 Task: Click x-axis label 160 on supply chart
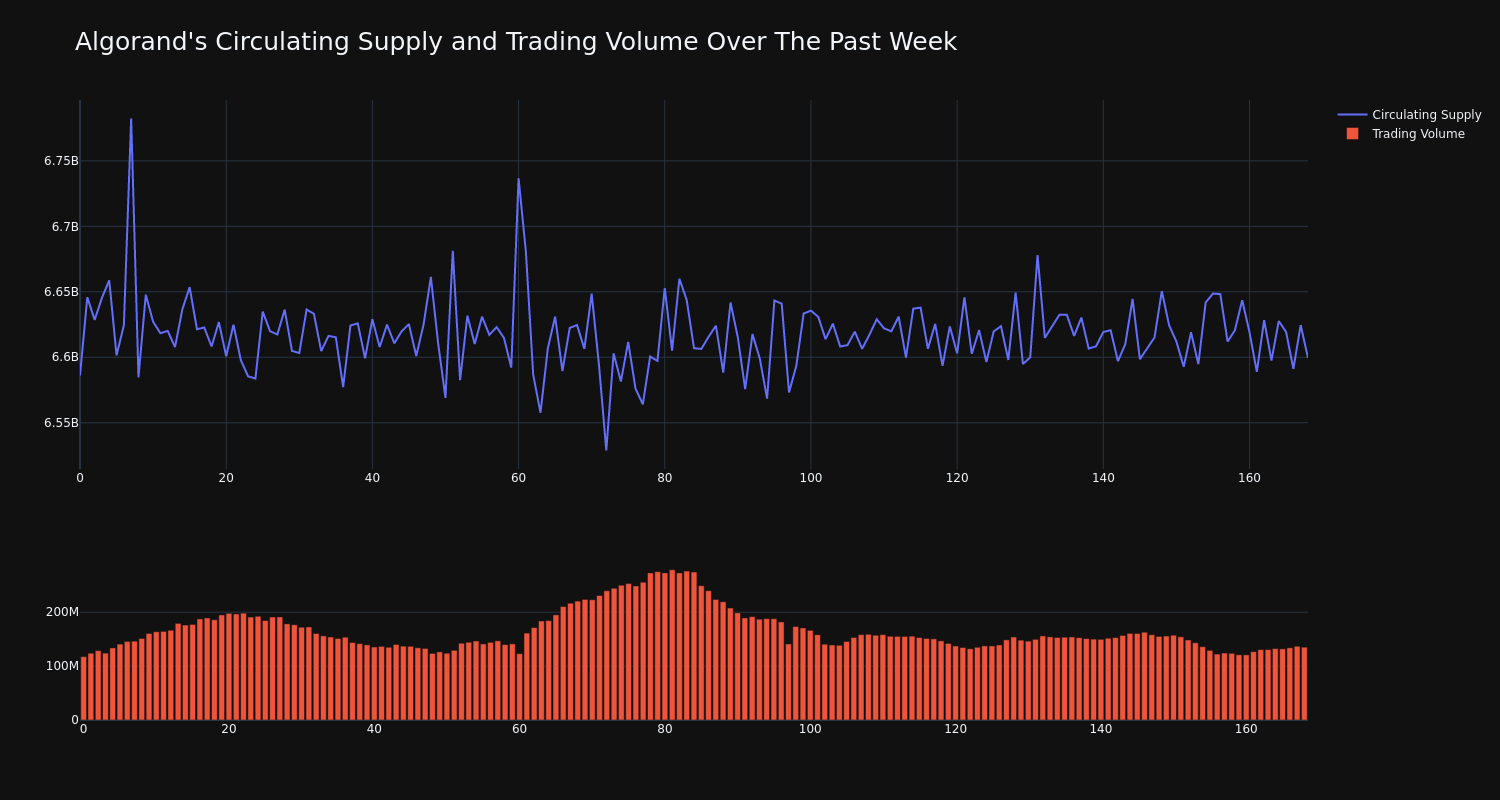click(1249, 478)
